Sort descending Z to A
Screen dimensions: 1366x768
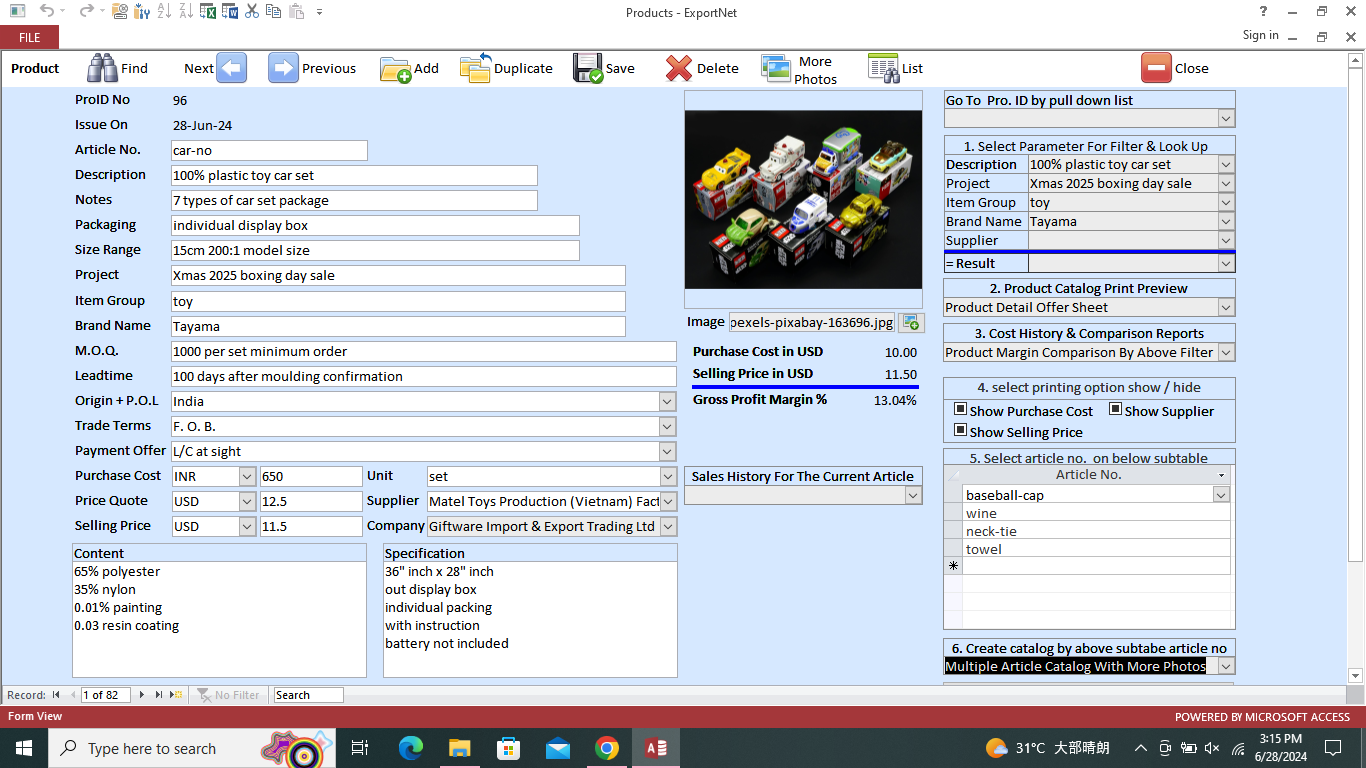[186, 12]
